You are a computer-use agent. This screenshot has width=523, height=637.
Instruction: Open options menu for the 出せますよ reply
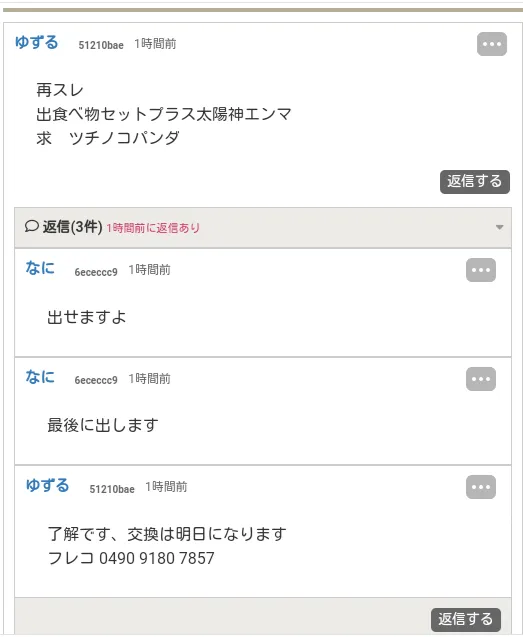tap(481, 270)
